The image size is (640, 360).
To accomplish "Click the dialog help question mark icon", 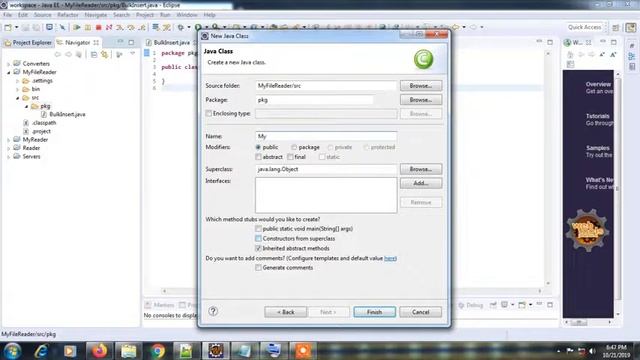I will coord(213,311).
